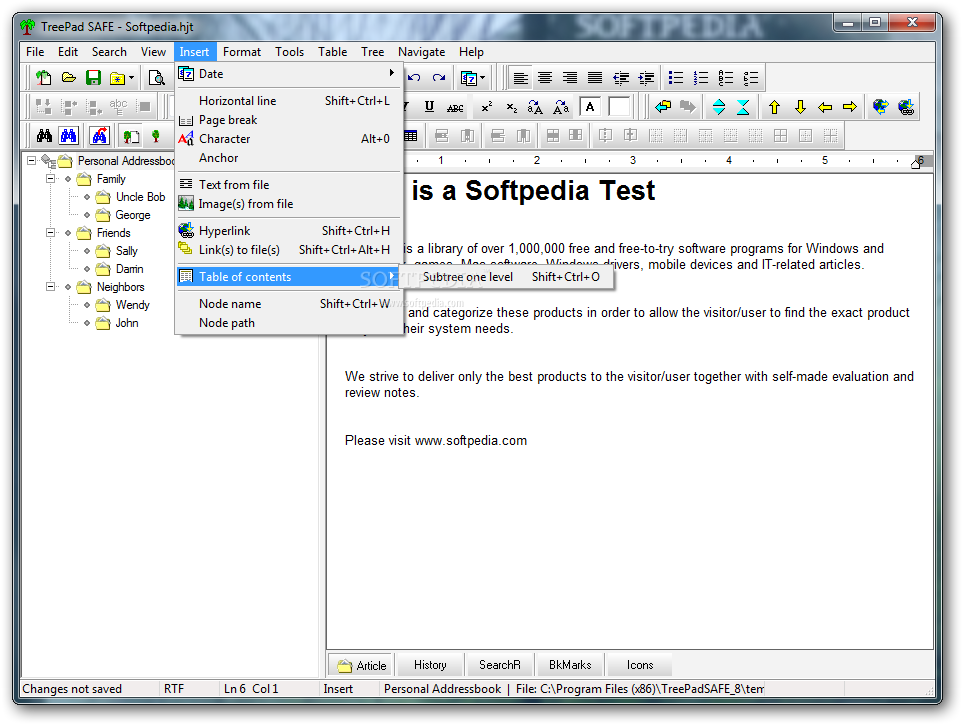Increase paragraph indent

click(646, 78)
